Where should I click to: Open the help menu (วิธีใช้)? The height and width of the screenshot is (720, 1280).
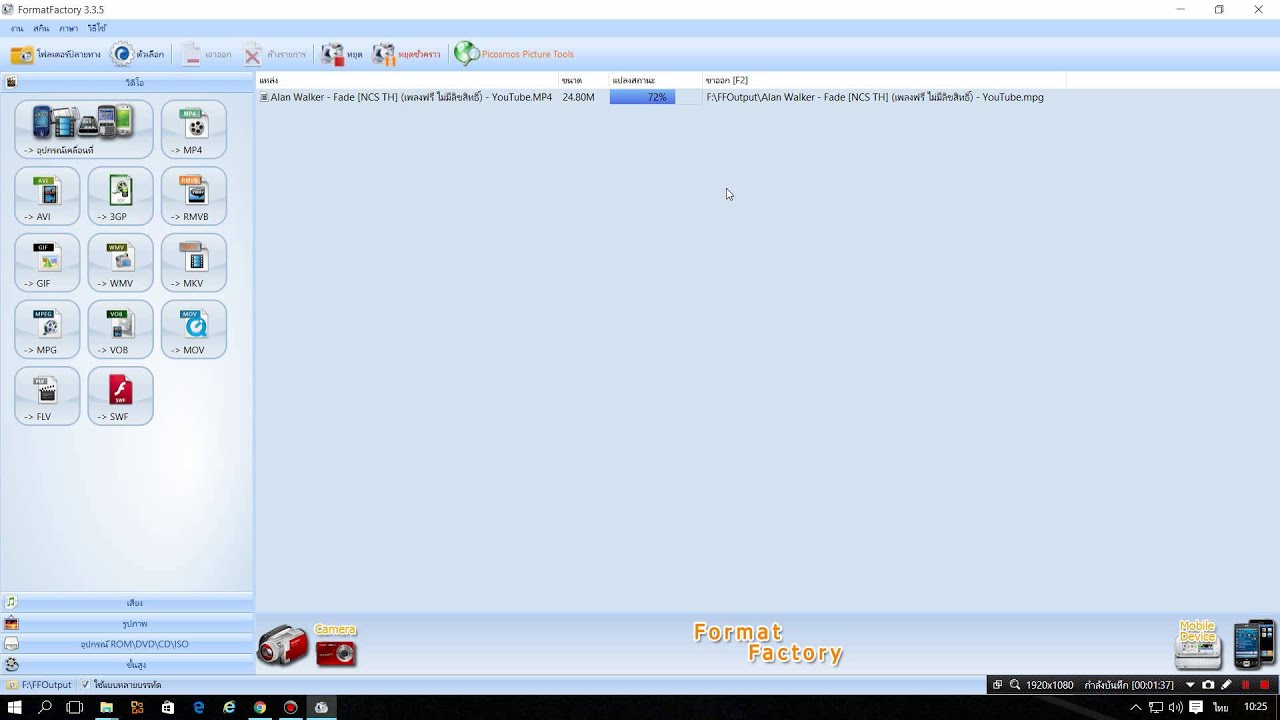point(97,29)
